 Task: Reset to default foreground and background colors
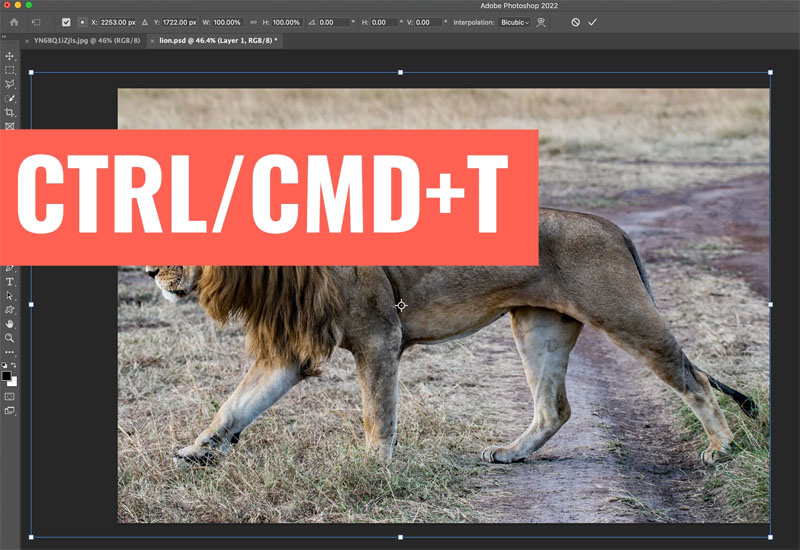[4, 365]
